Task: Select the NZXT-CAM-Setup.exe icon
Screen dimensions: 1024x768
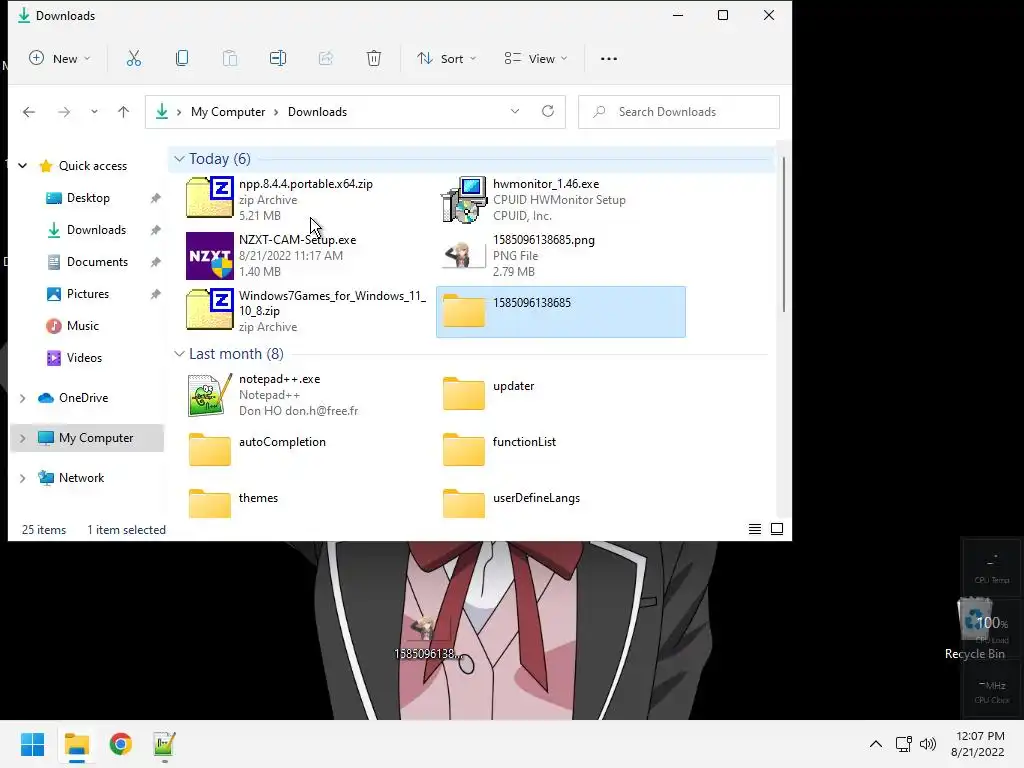Action: pyautogui.click(x=210, y=256)
